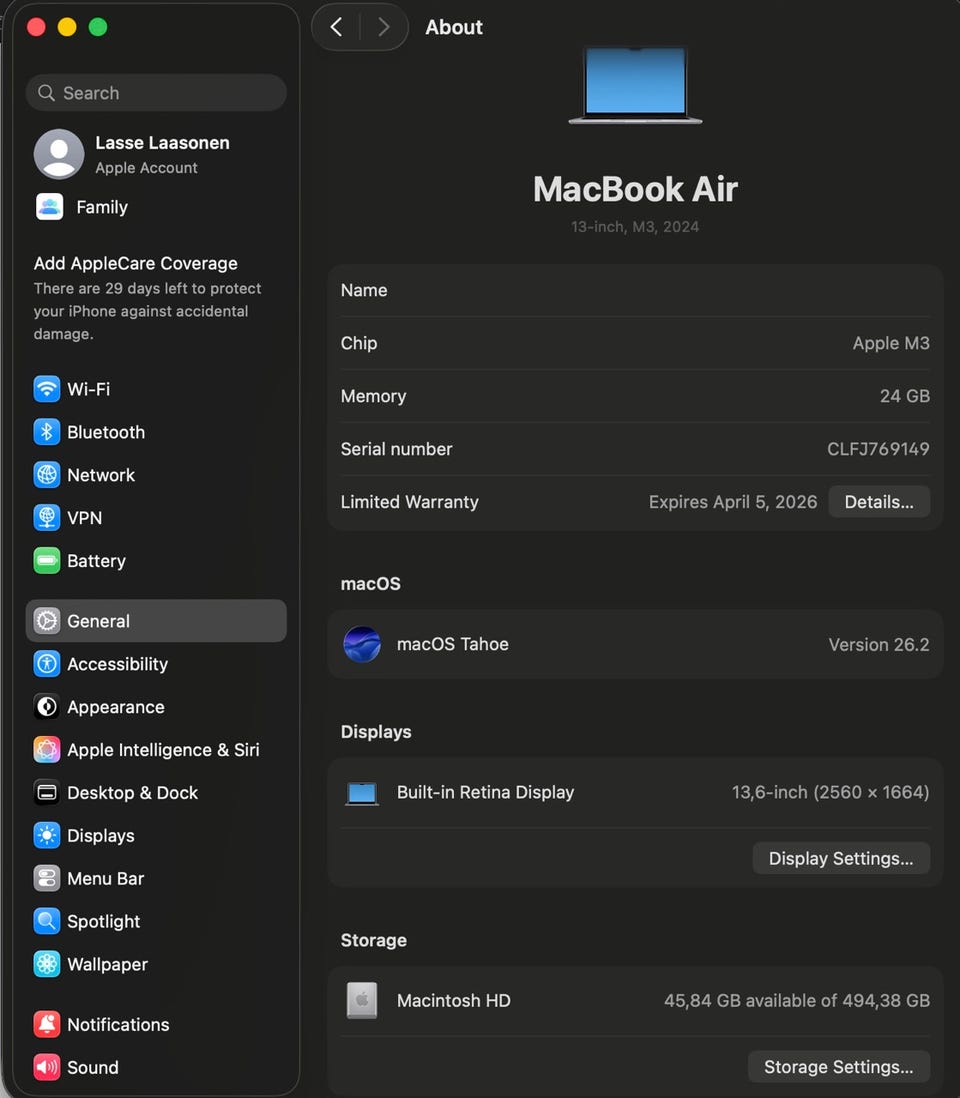Select Apple Intelligence & Siri label

point(163,750)
